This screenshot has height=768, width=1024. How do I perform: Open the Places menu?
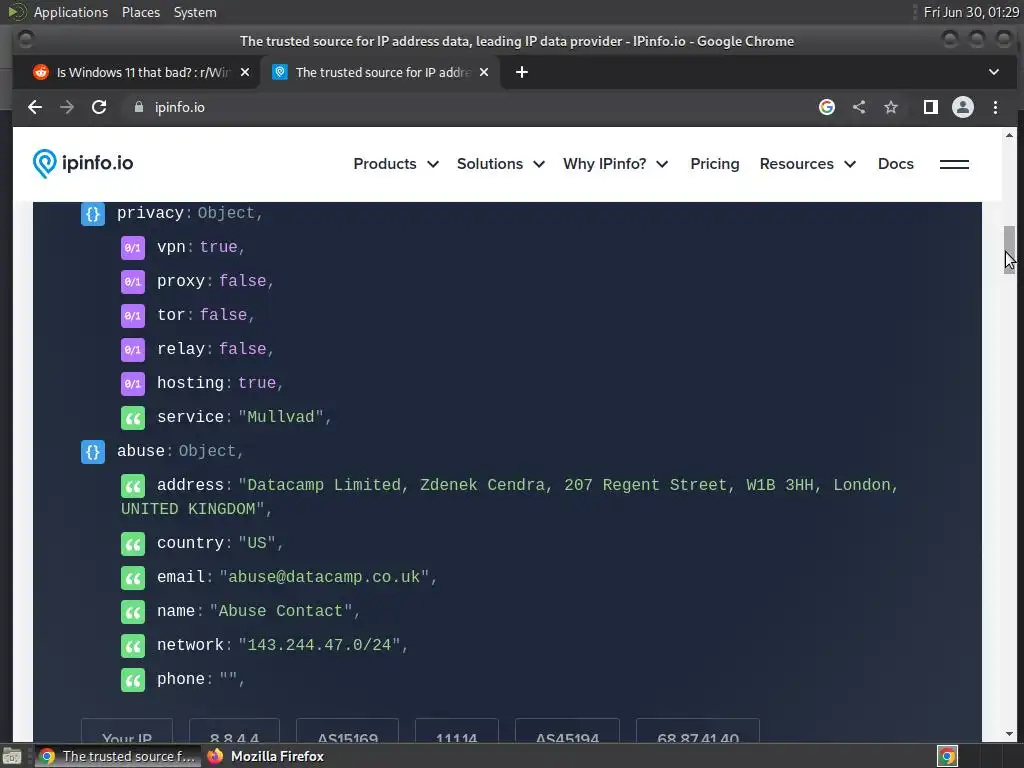(x=140, y=12)
